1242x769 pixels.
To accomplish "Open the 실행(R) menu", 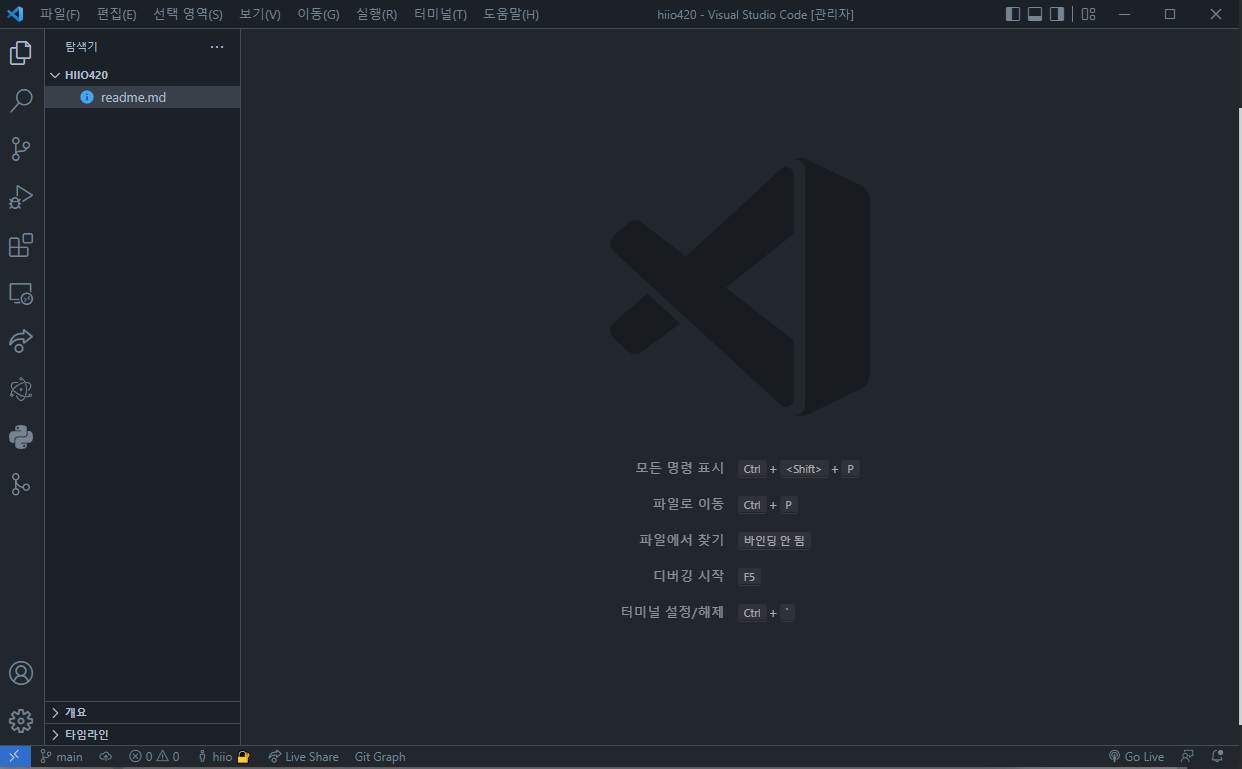I will (x=376, y=14).
